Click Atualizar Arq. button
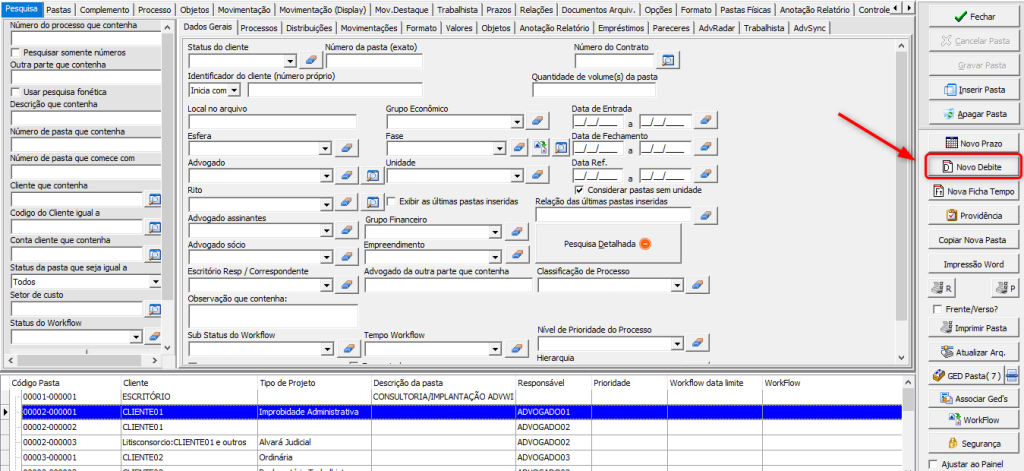 [x=974, y=351]
